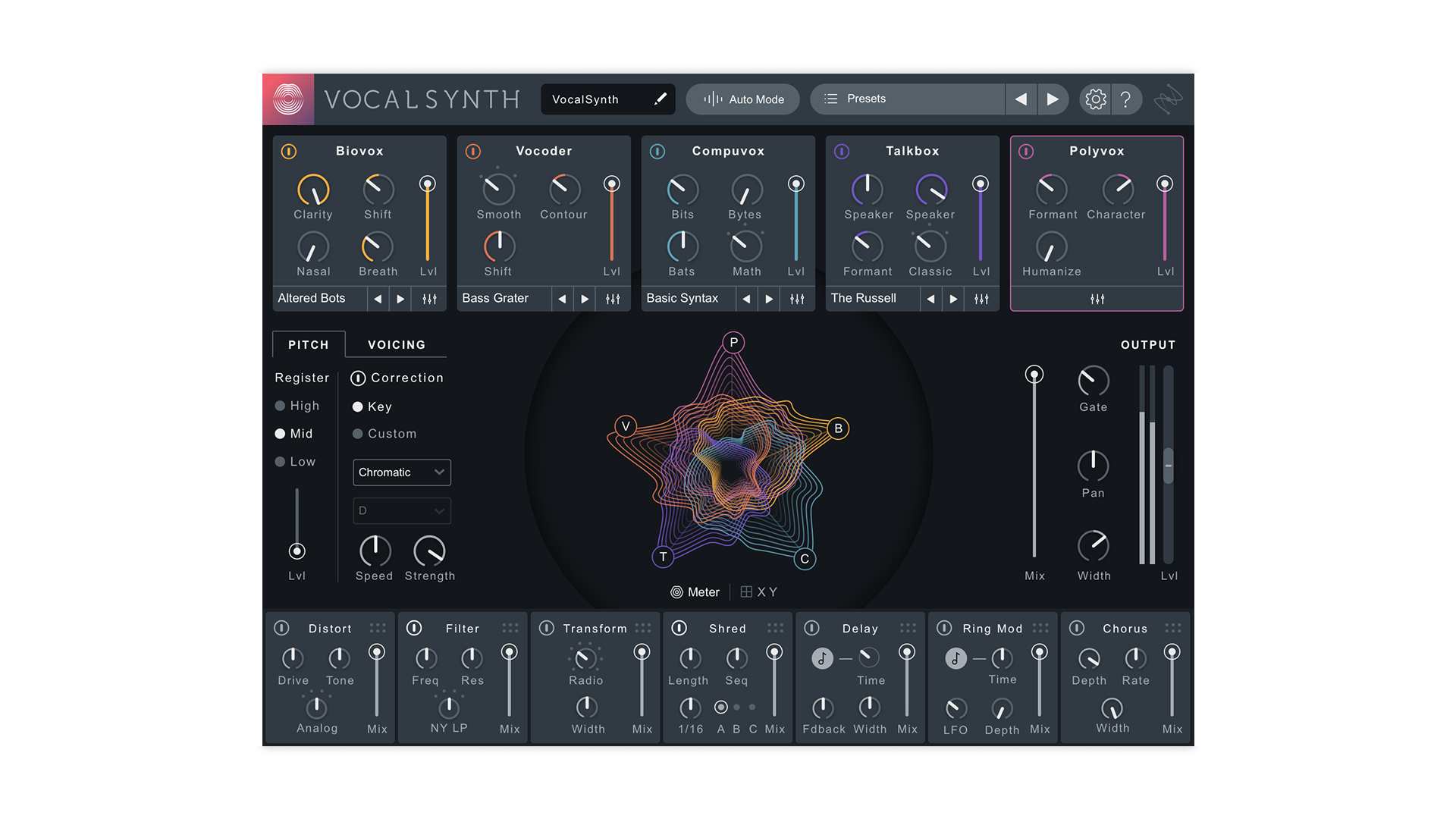Click the help question mark icon
This screenshot has width=1456, height=819.
point(1126,99)
